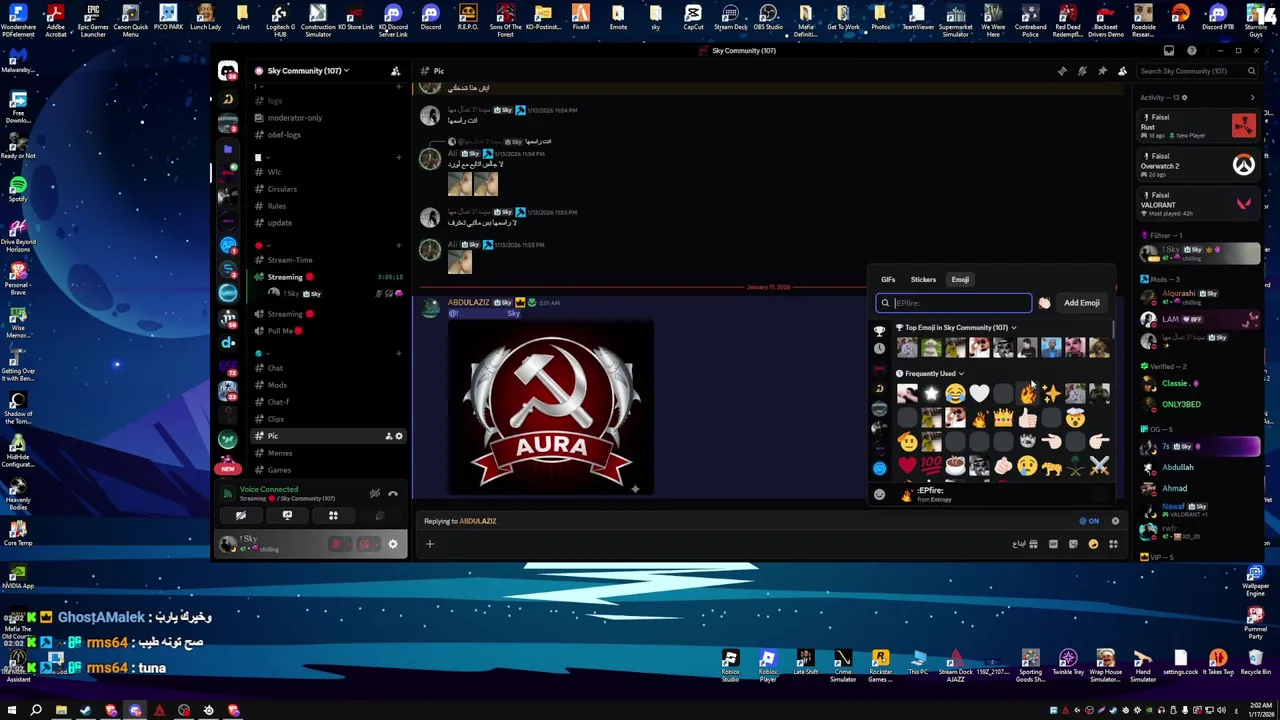Image resolution: width=1280 pixels, height=720 pixels.
Task: Open User Settings gear icon
Action: [393, 544]
